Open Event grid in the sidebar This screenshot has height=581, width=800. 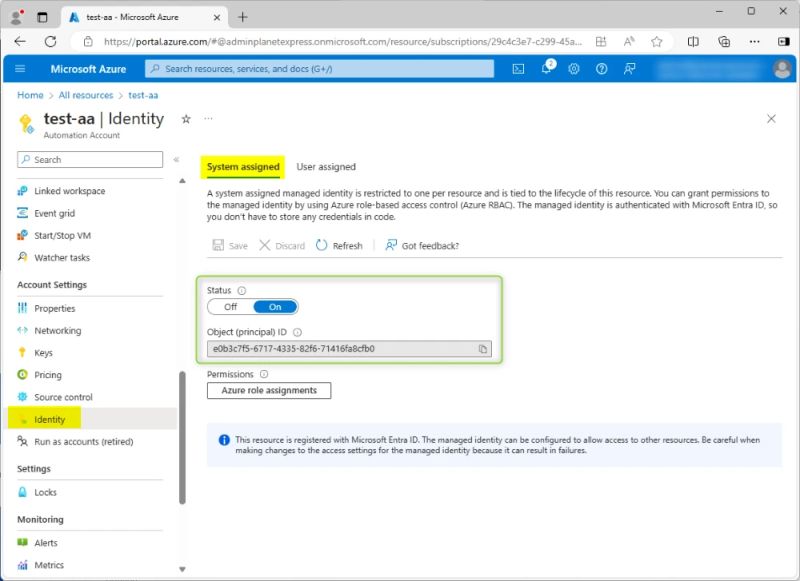(x=52, y=213)
